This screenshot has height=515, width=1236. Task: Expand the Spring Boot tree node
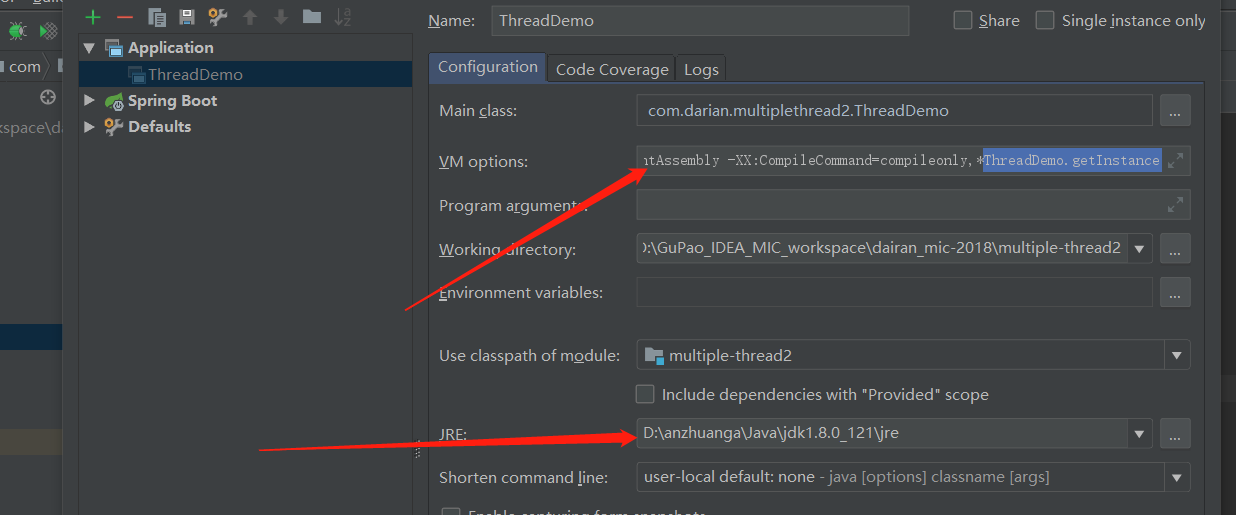pos(89,101)
